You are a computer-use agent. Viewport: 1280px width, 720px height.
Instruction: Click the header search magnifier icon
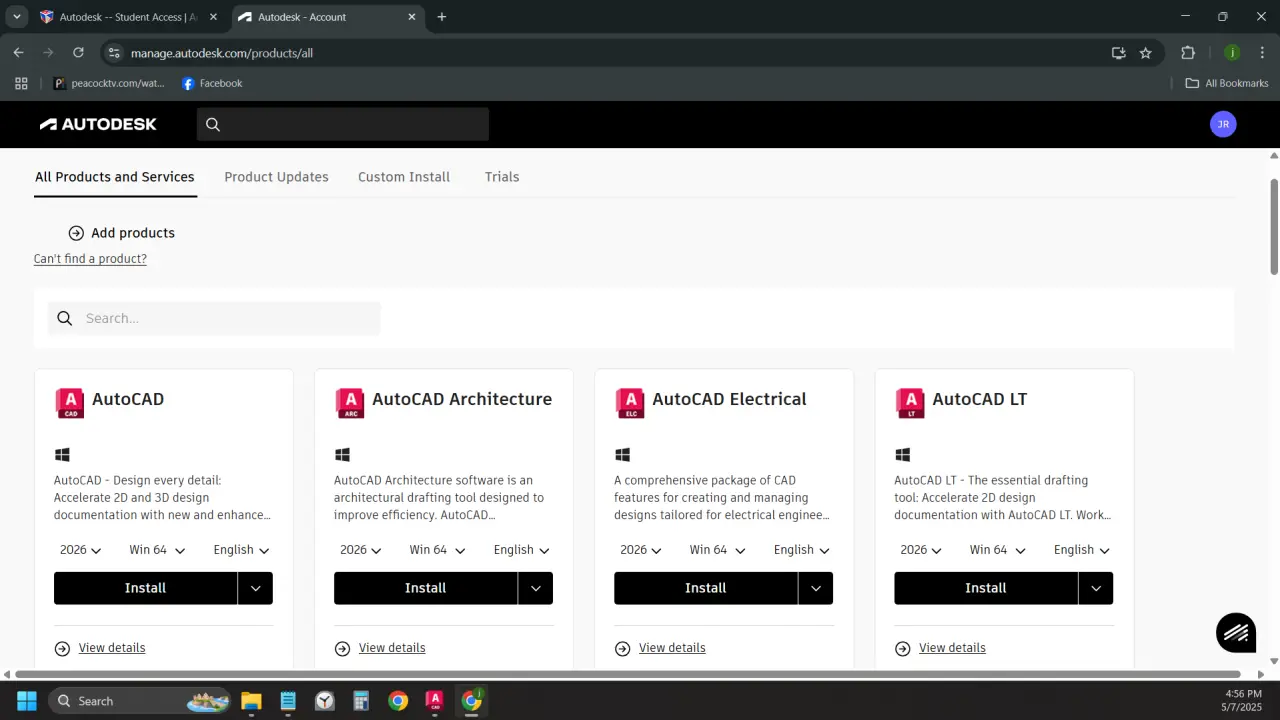click(212, 124)
